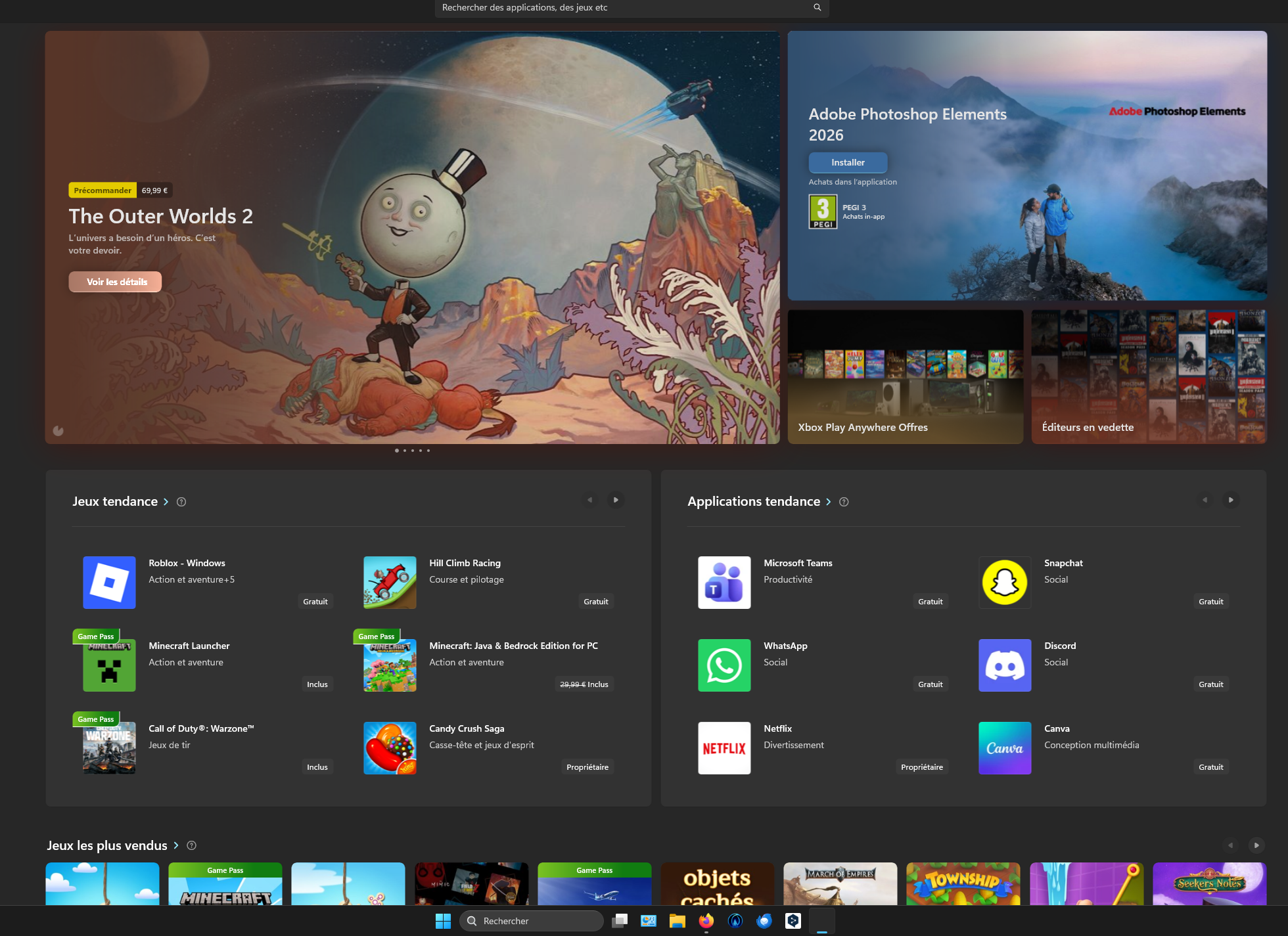Viewport: 1288px width, 936px height.
Task: Click the yellow Précommander badge
Action: (x=103, y=190)
